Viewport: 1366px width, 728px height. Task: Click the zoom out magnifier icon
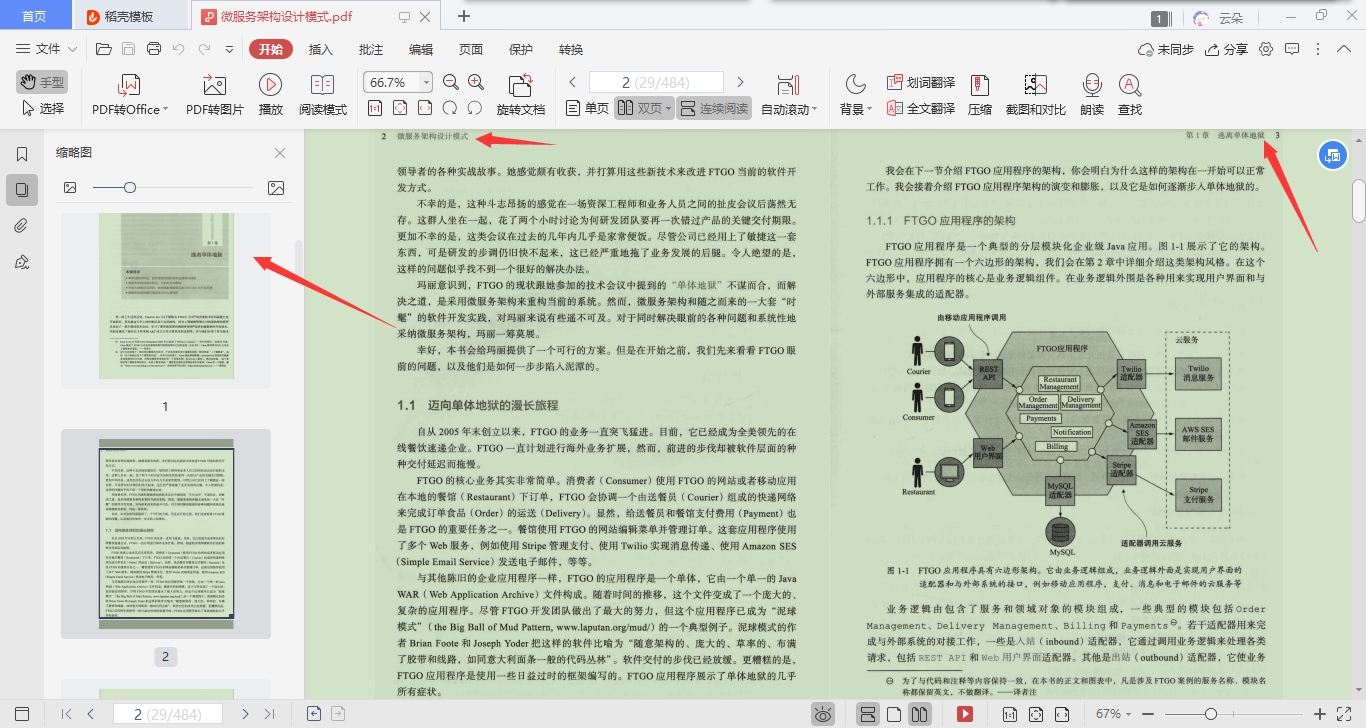pos(450,82)
